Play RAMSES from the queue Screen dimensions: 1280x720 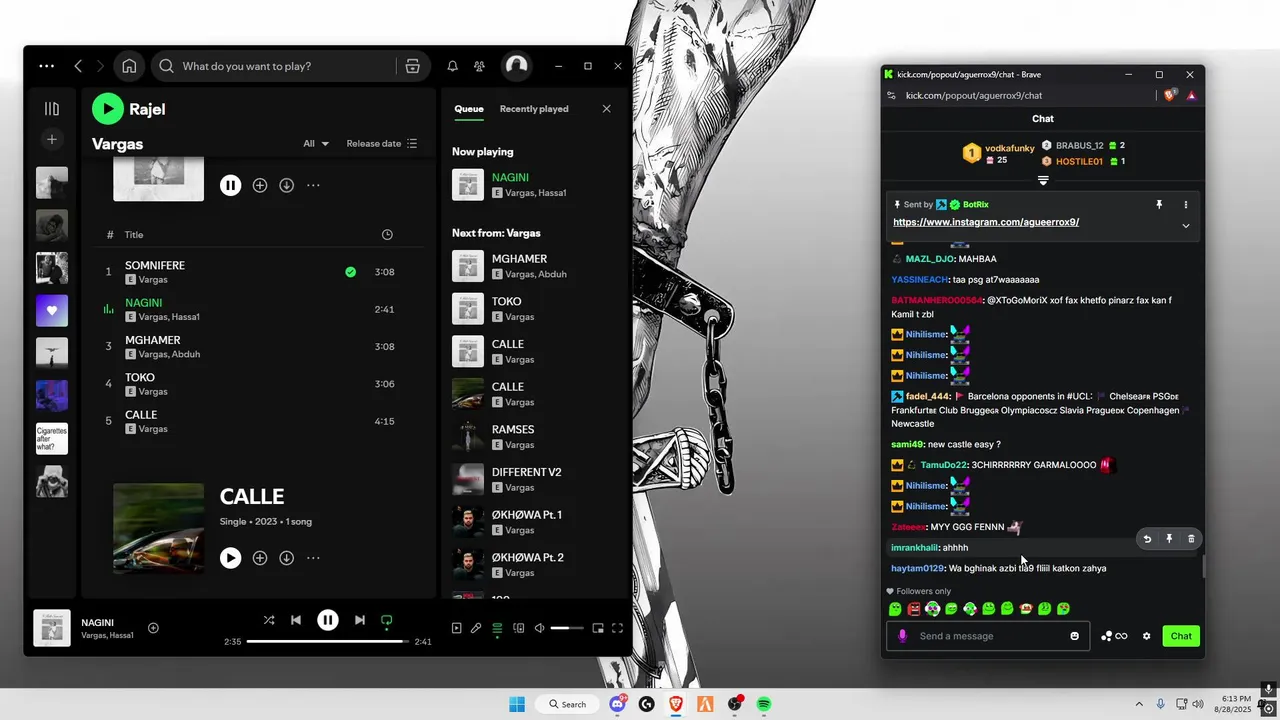pyautogui.click(x=535, y=437)
